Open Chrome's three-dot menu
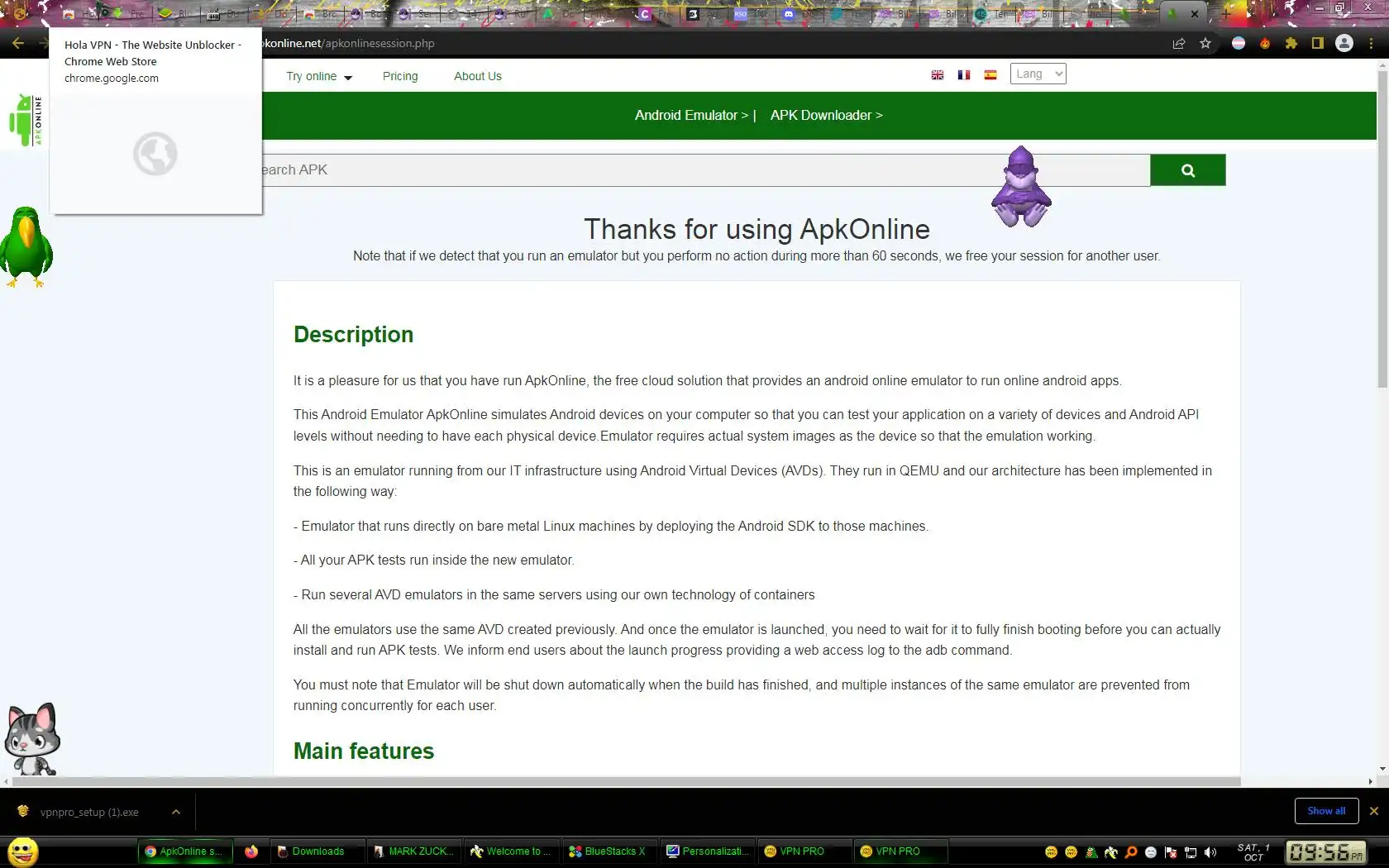This screenshot has height=868, width=1389. 1372,44
